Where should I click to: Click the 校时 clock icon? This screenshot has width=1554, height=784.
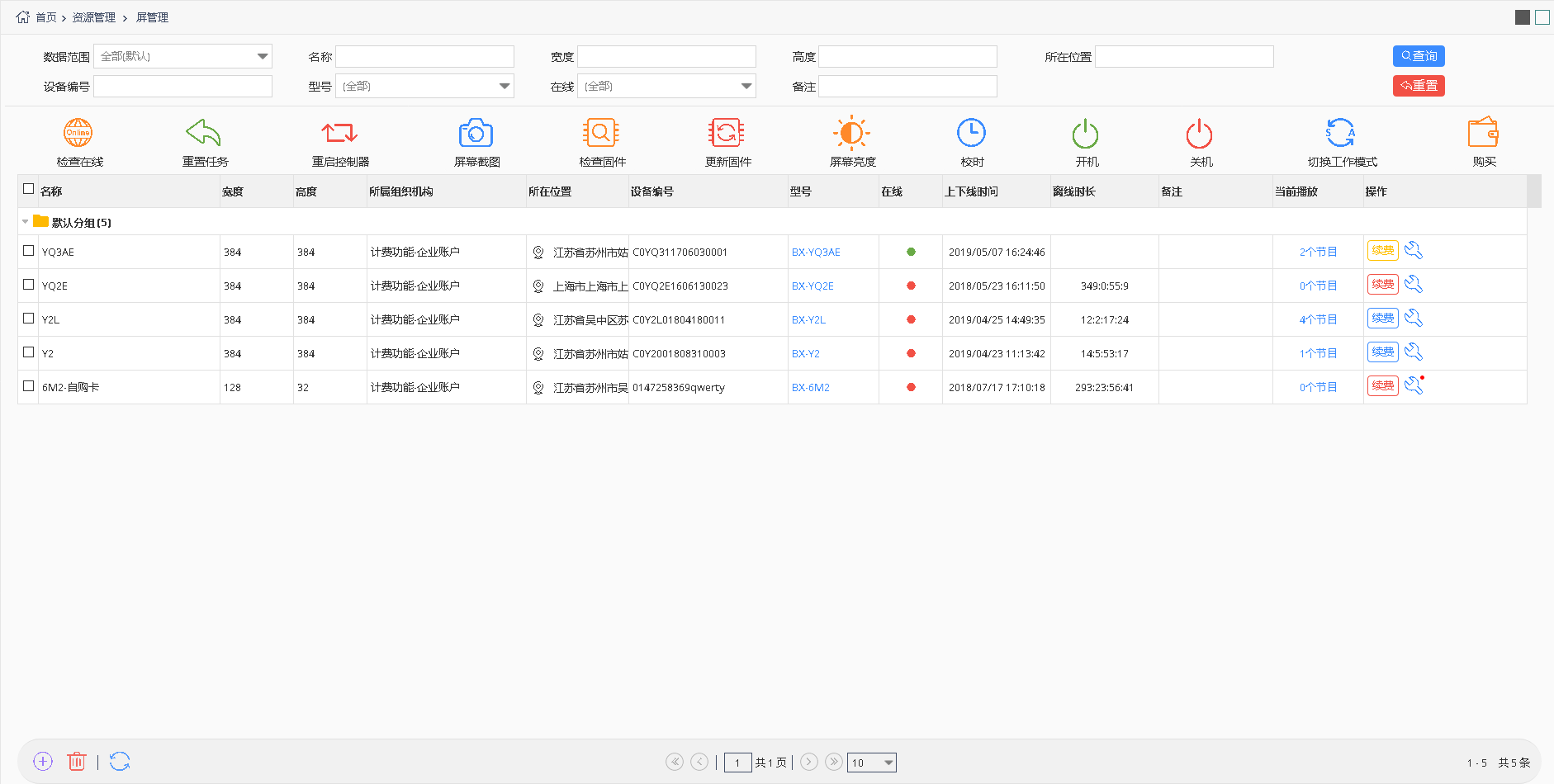[x=971, y=133]
